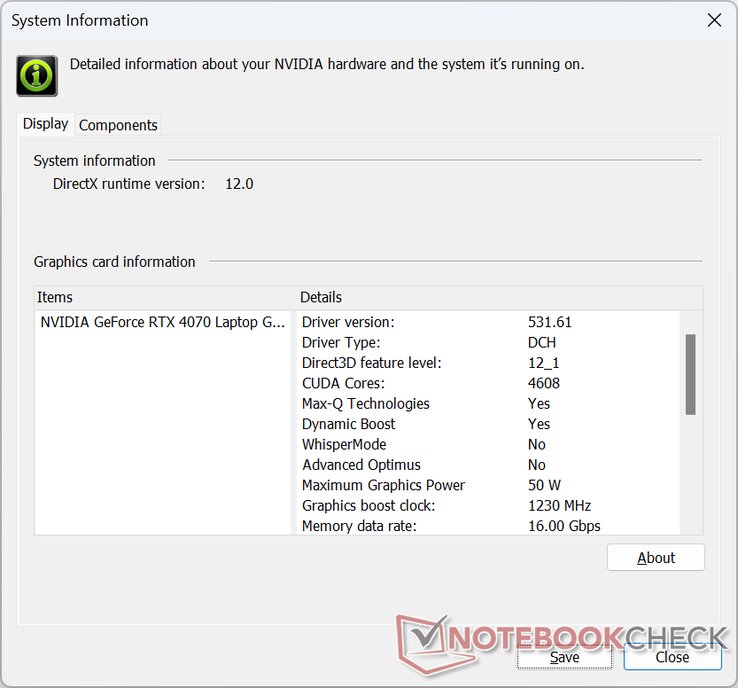This screenshot has height=688, width=738.
Task: Click the details list scrollbar thumb
Action: pos(690,375)
